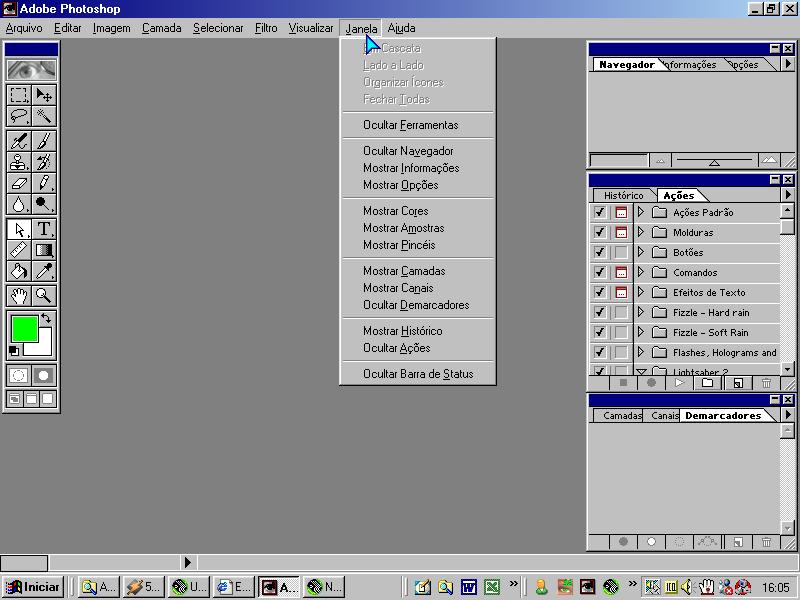Select the Zoom magnifier tool

point(44,295)
